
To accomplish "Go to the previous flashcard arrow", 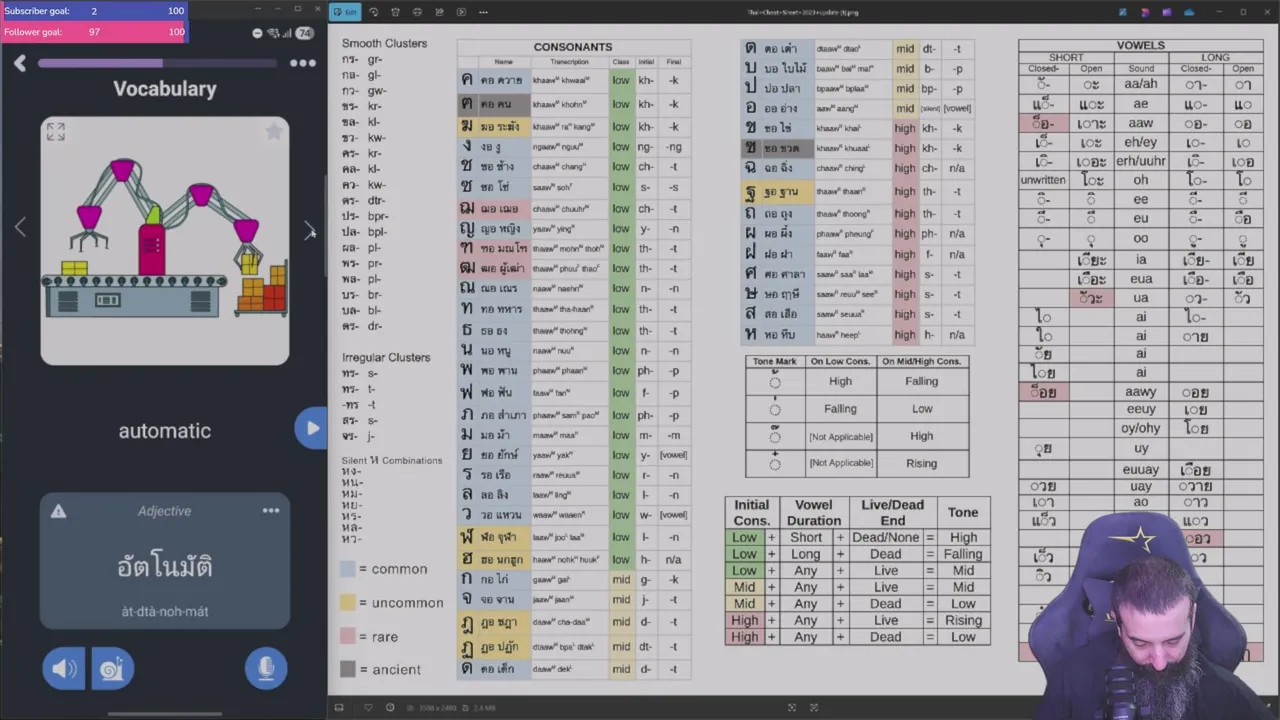I will pyautogui.click(x=20, y=227).
